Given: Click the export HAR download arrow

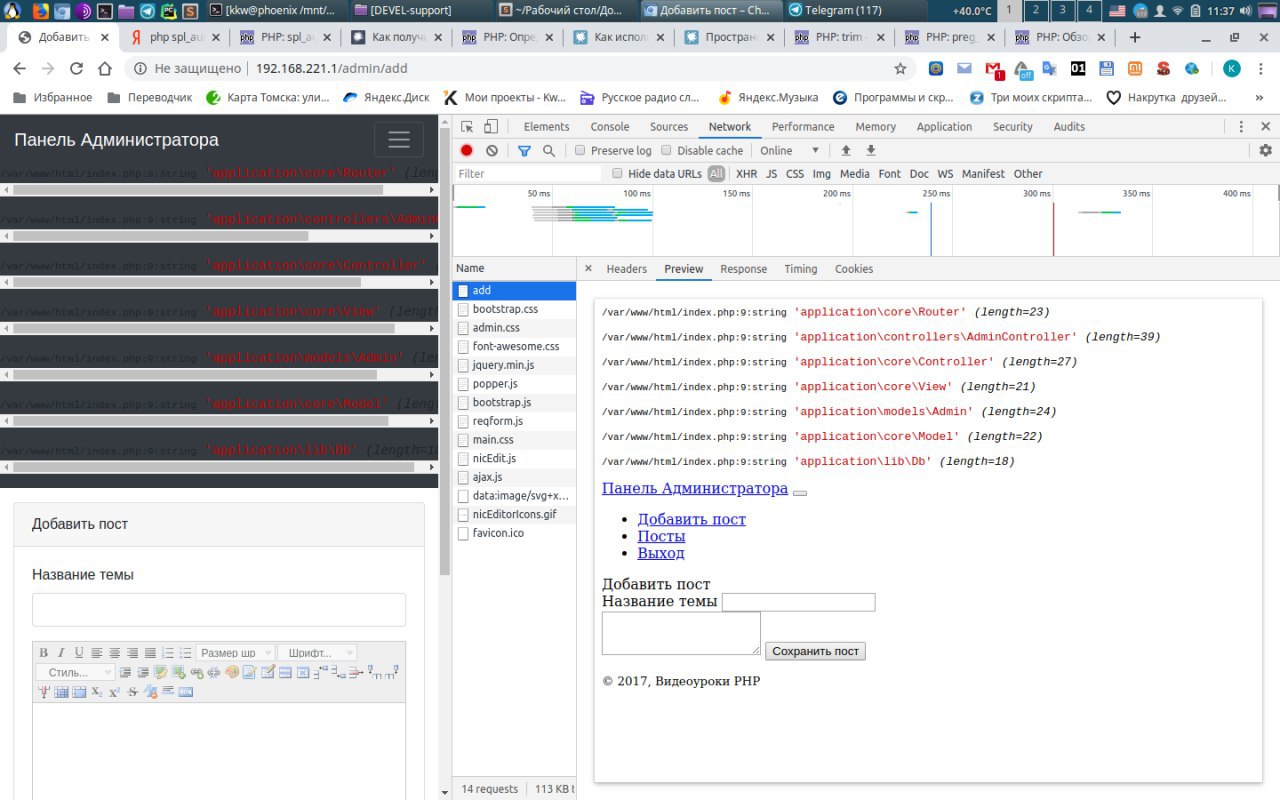Looking at the screenshot, I should [x=871, y=150].
